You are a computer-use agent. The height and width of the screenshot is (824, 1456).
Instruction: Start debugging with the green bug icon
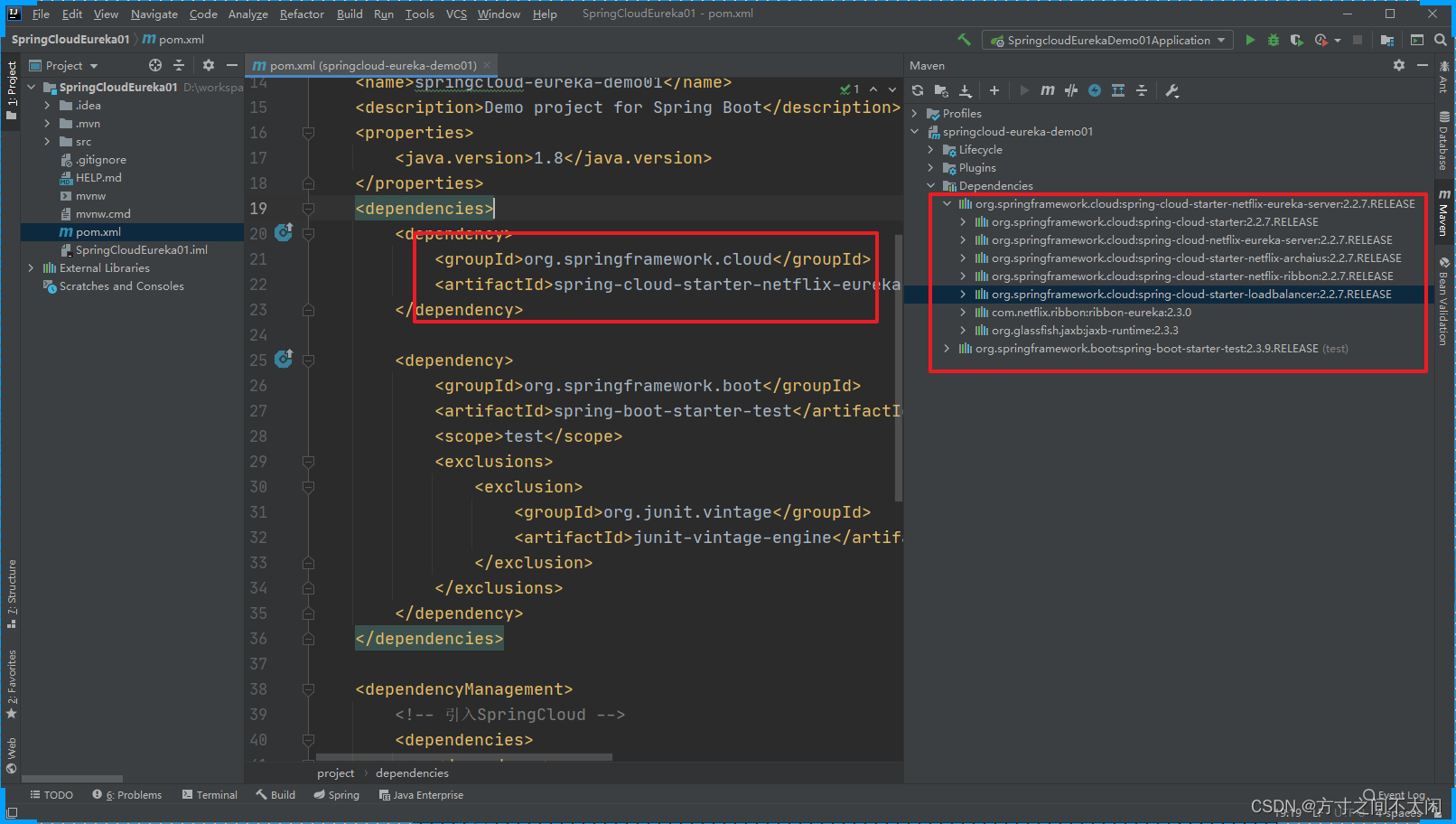click(1274, 40)
